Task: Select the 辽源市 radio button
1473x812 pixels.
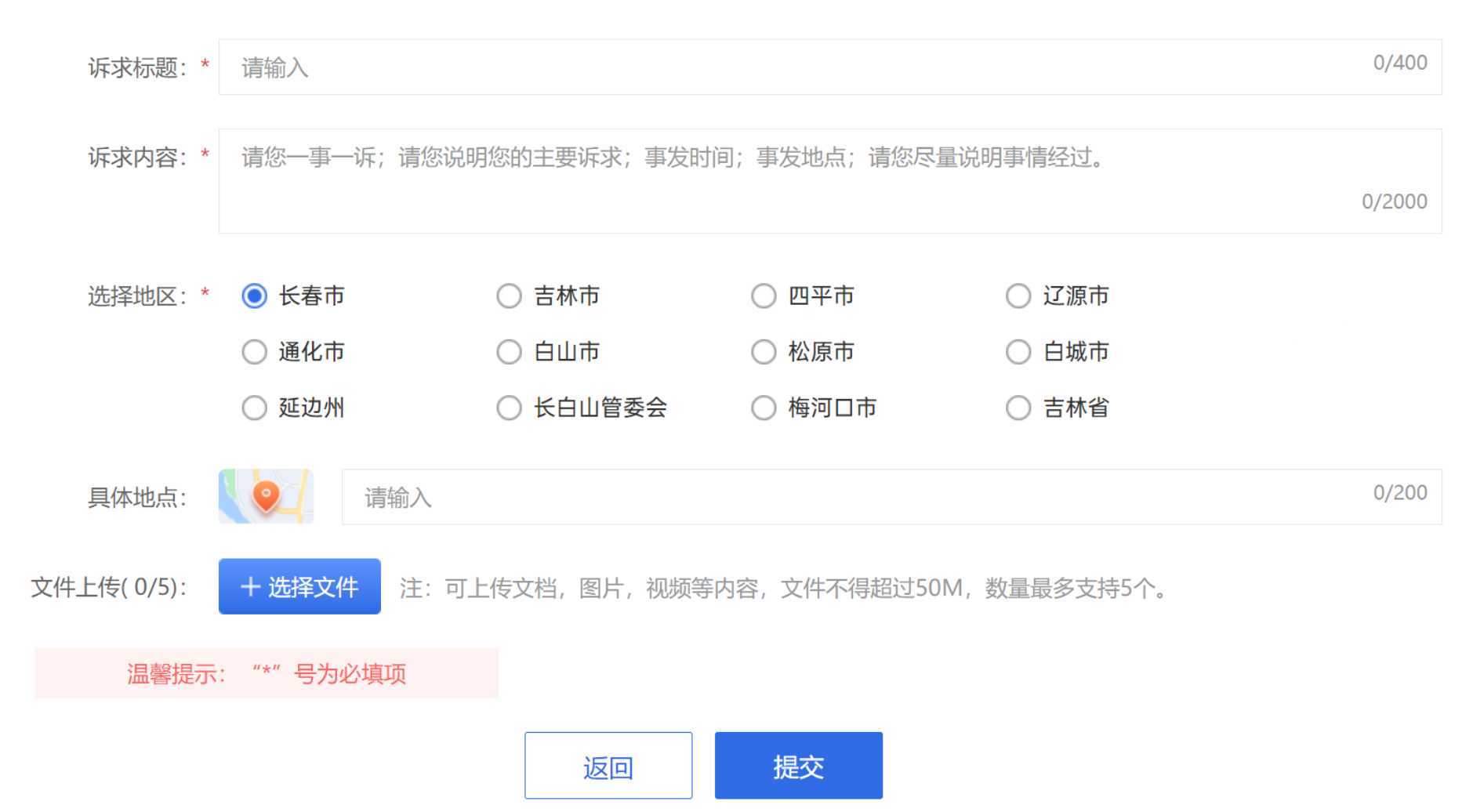Action: 1018,296
